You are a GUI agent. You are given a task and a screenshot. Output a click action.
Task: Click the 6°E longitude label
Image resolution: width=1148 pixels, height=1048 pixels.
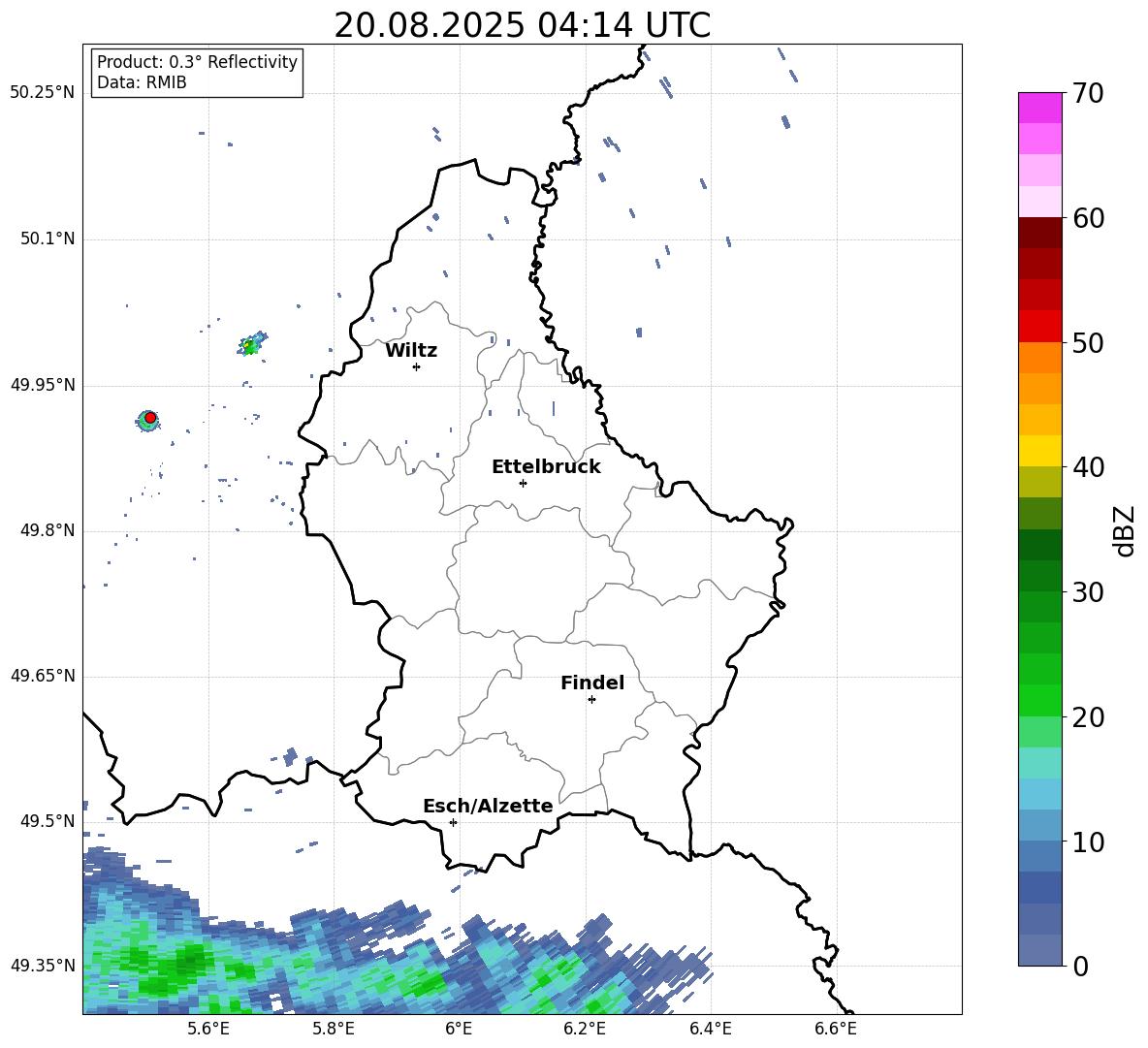pyautogui.click(x=459, y=1030)
